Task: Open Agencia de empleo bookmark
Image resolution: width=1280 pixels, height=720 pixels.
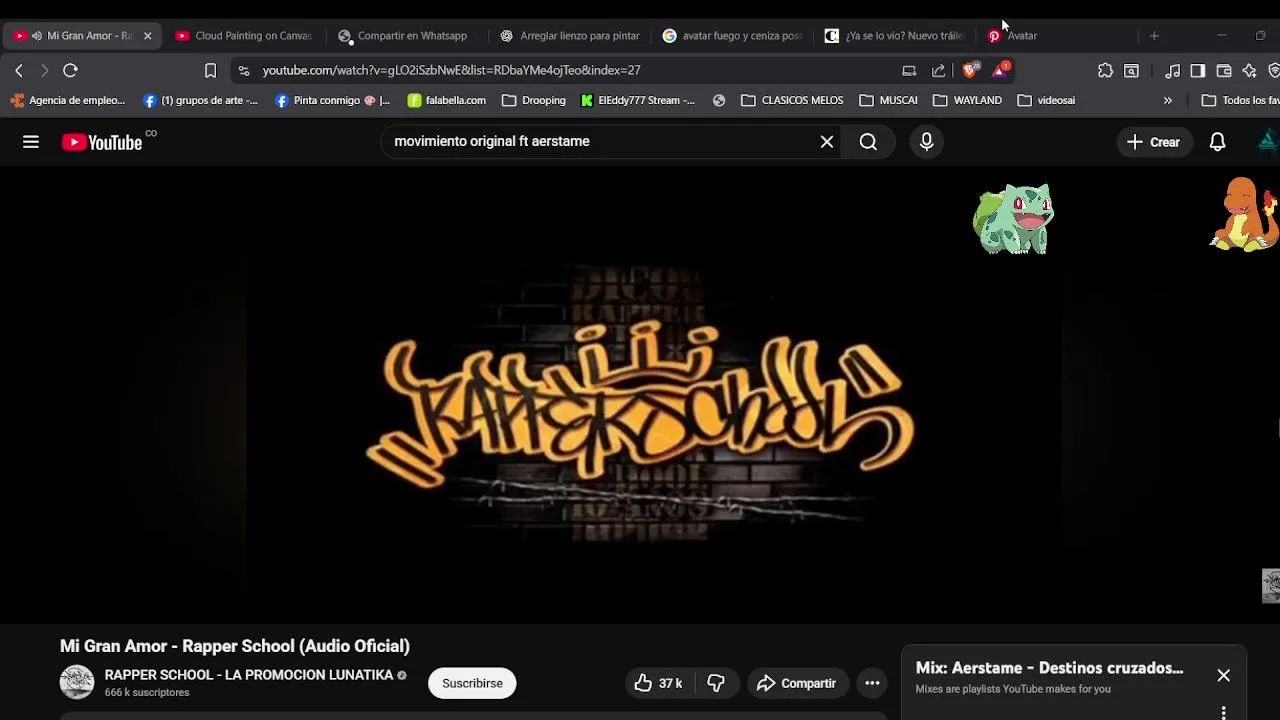Action: click(68, 100)
